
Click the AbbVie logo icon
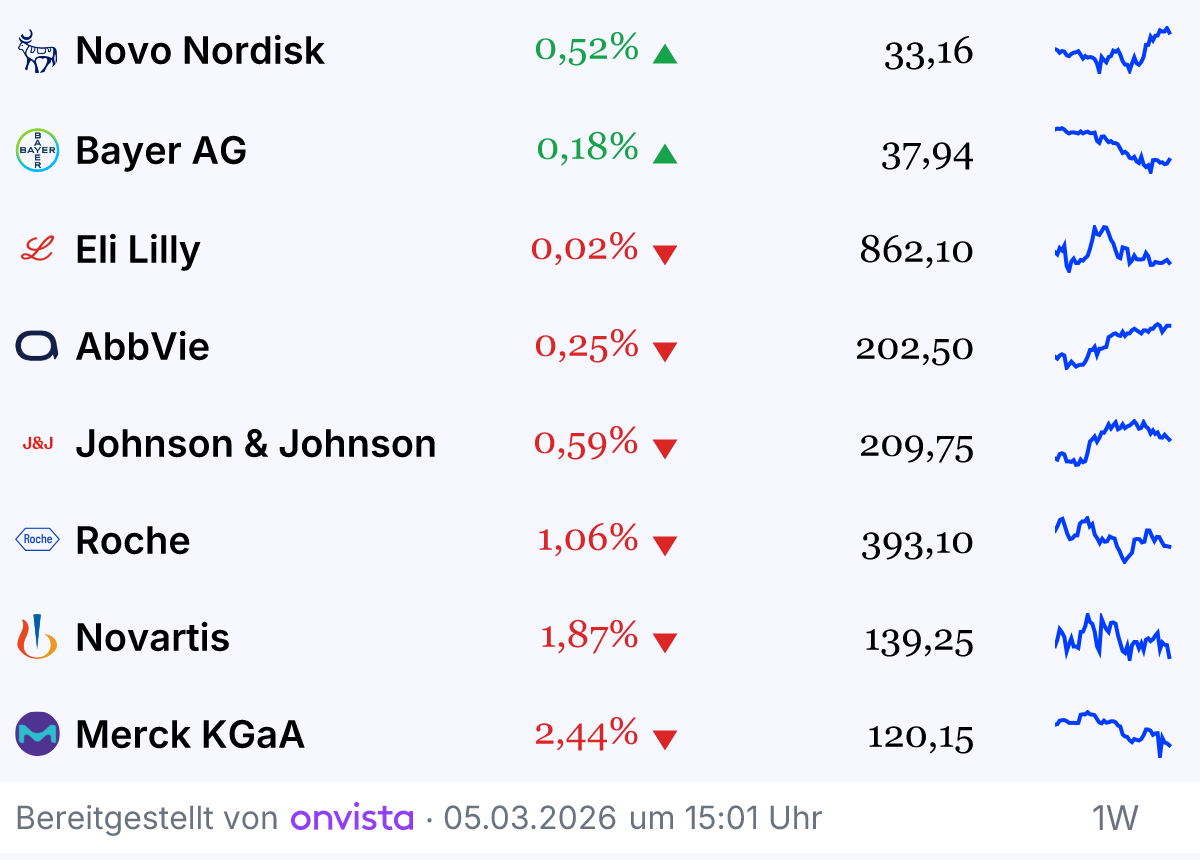click(x=38, y=347)
